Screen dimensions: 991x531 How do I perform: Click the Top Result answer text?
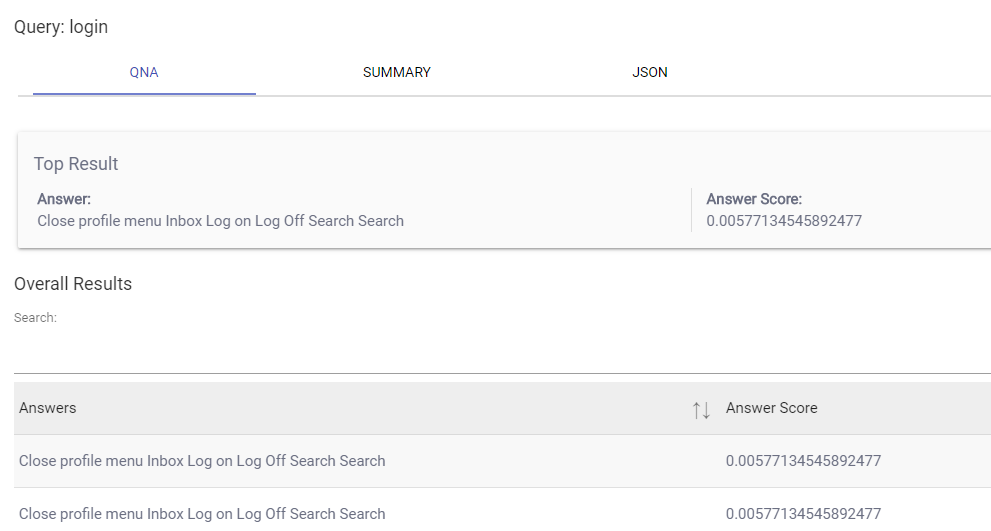pyautogui.click(x=220, y=221)
